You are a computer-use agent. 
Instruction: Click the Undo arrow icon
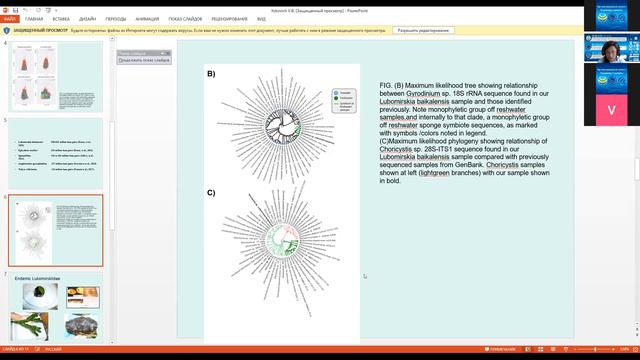(25, 10)
